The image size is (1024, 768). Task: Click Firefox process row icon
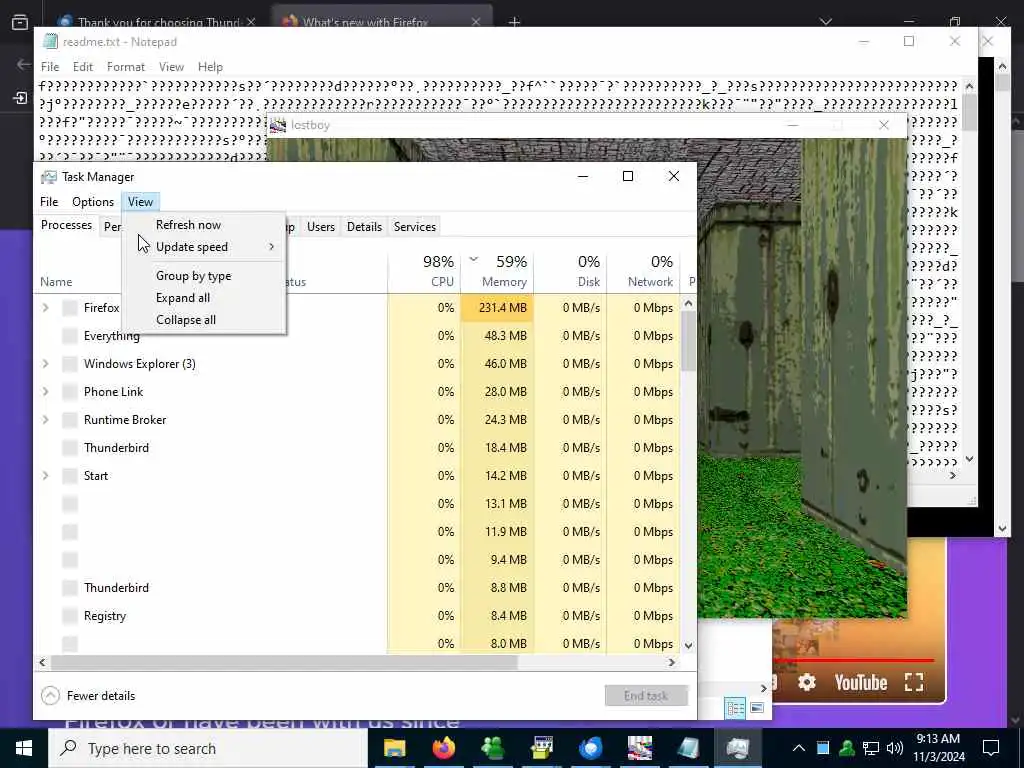[x=70, y=308]
